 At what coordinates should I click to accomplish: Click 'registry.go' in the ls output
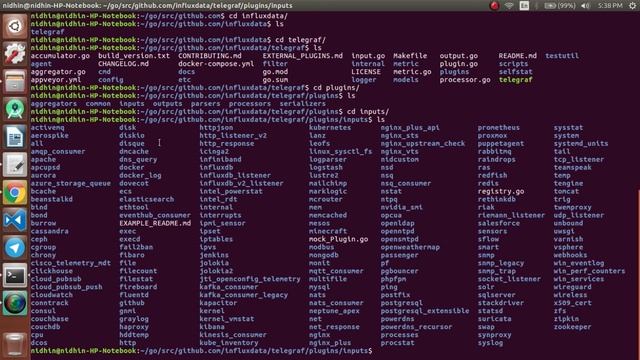click(501, 191)
